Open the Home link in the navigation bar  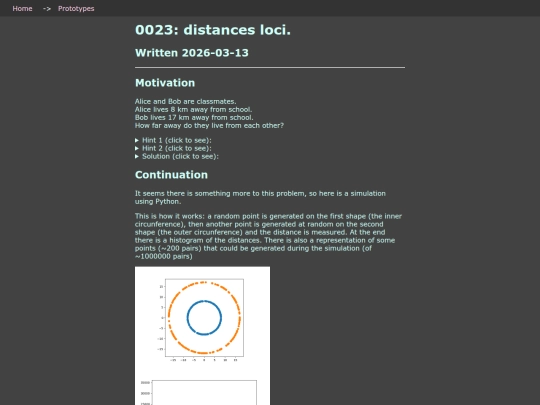click(x=22, y=9)
